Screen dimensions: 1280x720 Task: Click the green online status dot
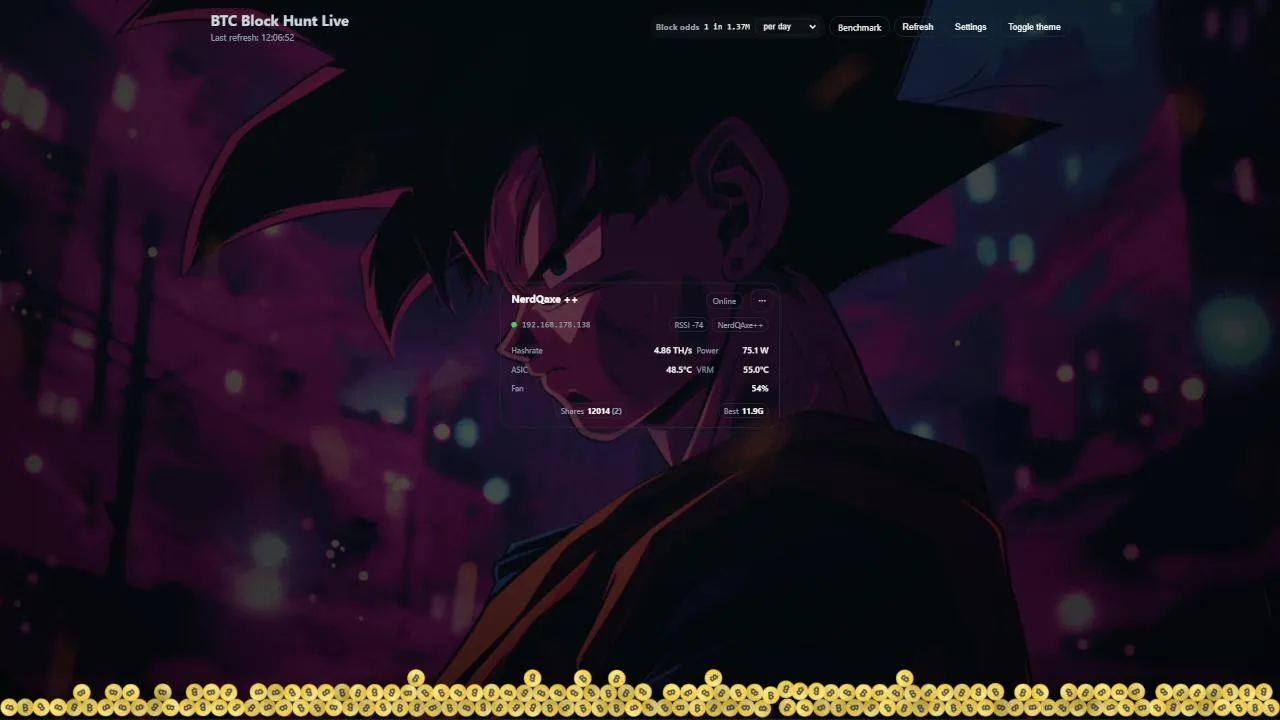514,325
